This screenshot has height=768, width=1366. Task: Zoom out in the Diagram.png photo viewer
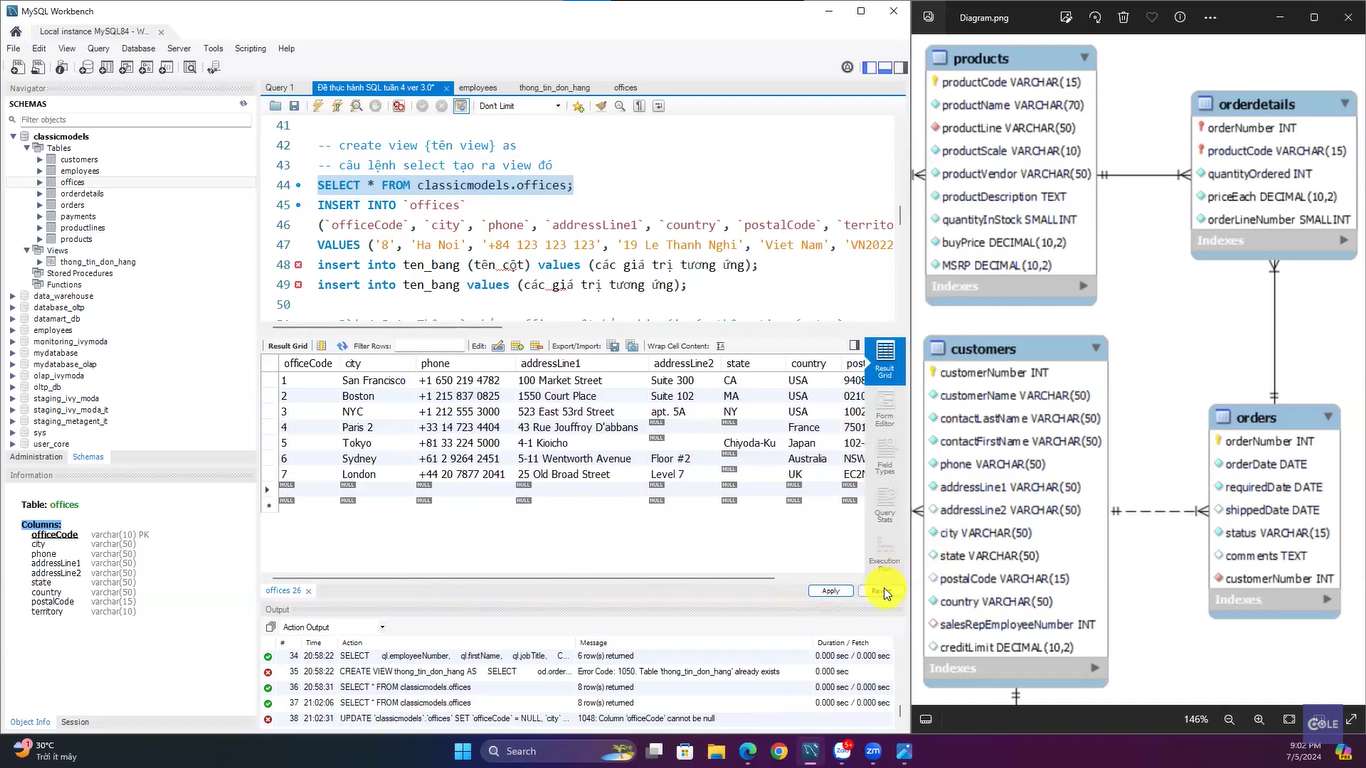pyautogui.click(x=1229, y=719)
